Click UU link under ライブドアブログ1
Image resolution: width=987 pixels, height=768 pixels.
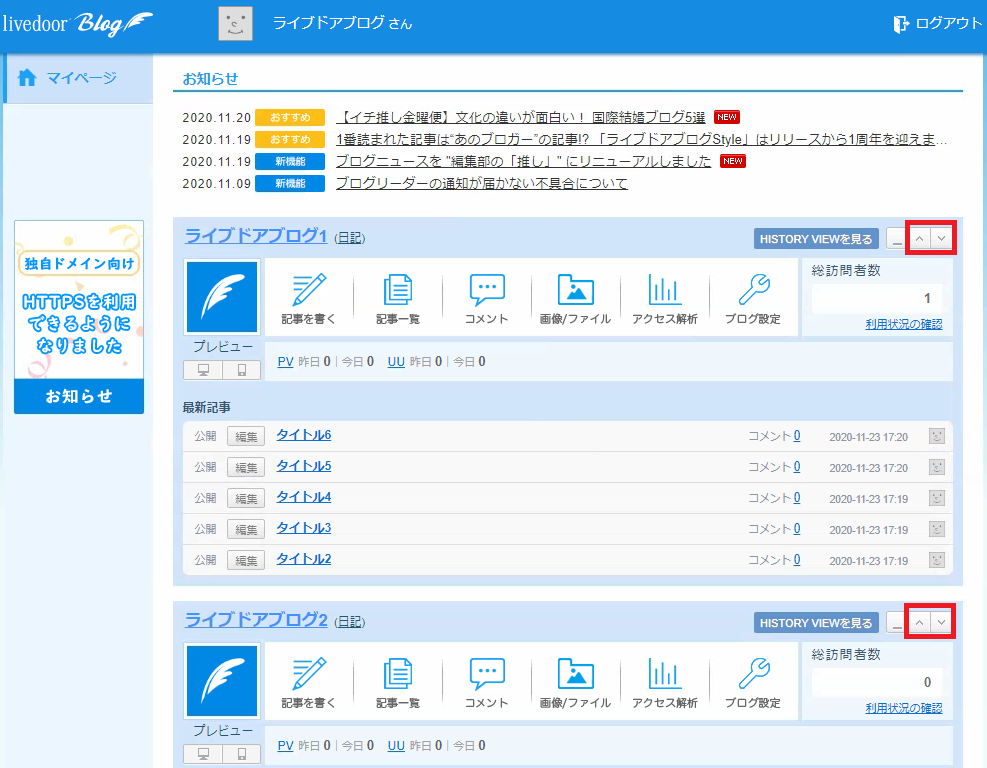tap(396, 362)
